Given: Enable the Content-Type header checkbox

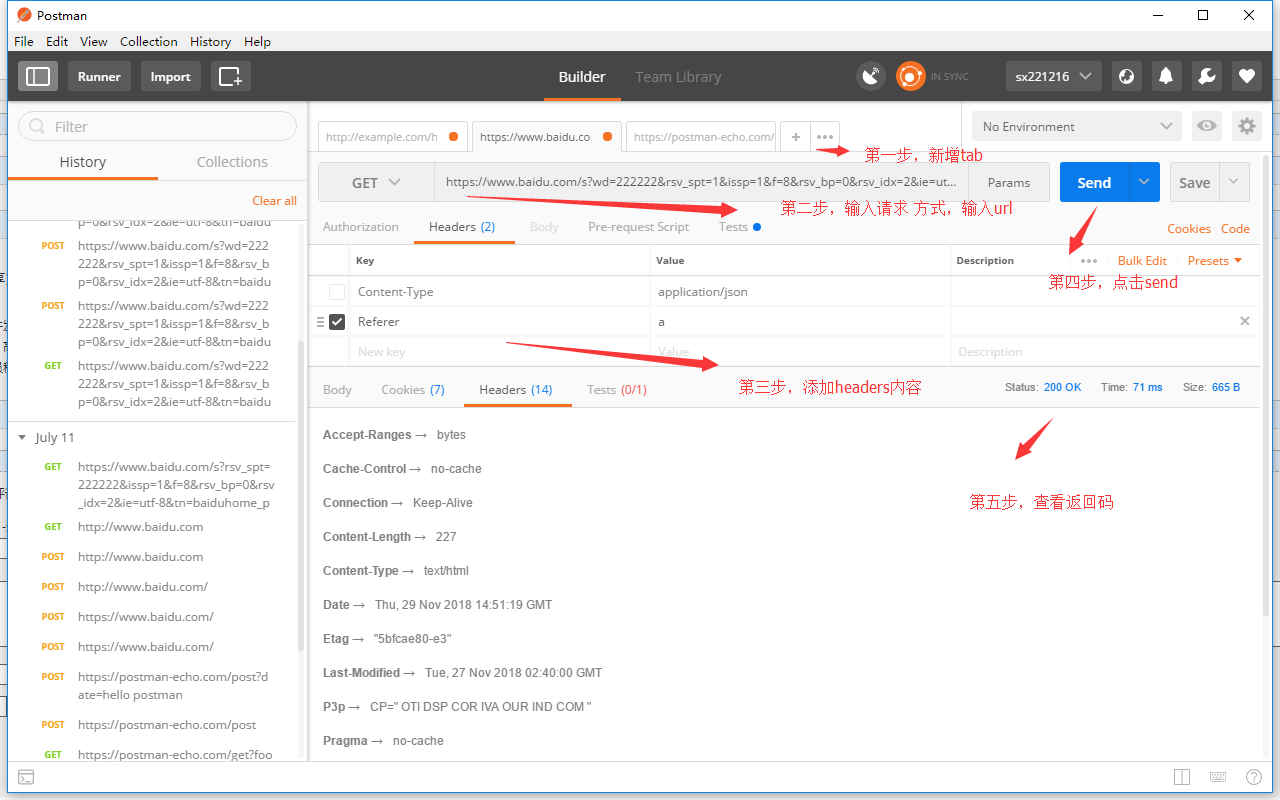Looking at the screenshot, I should pyautogui.click(x=337, y=292).
